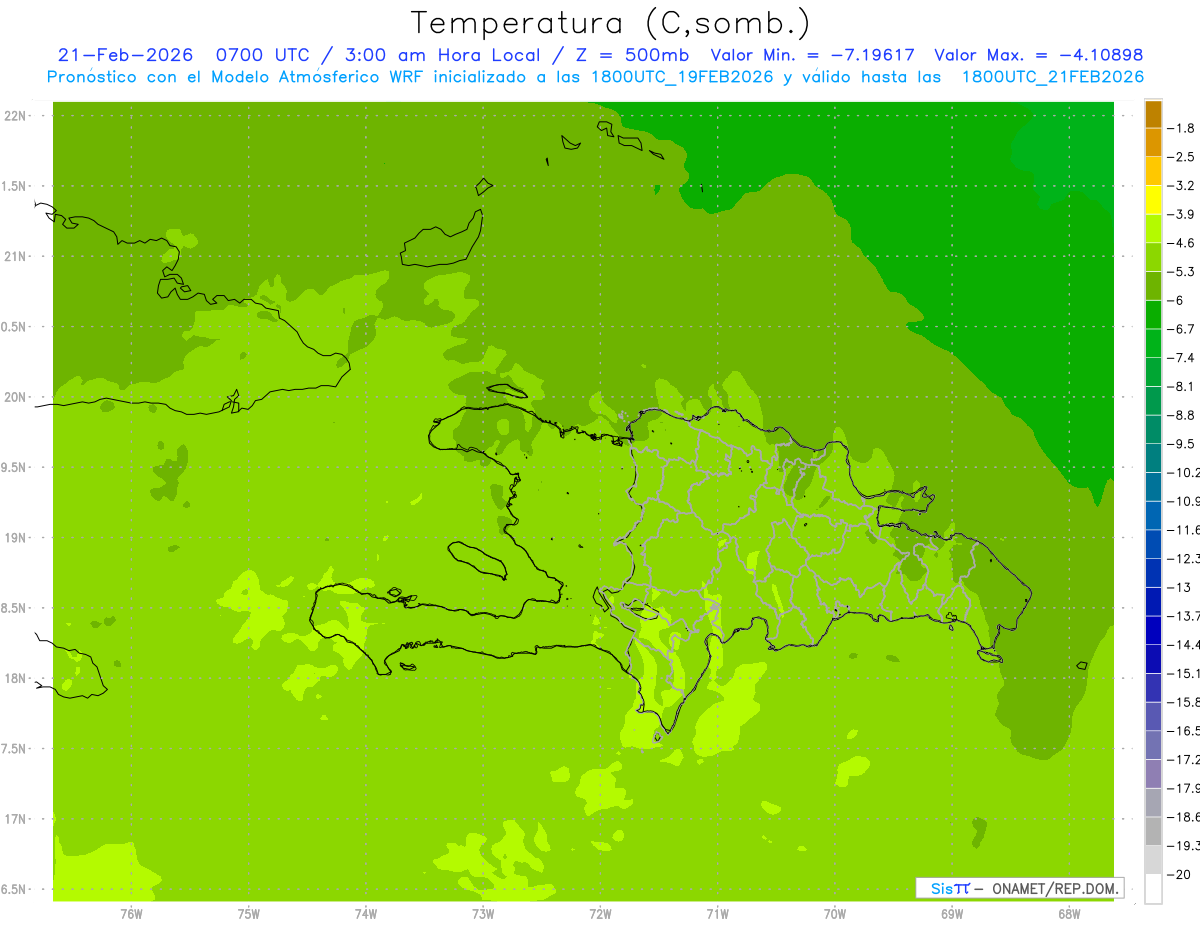
Task: Pick the orange colorbar segment between -1.8 and -2.5
Action: 1153,143
